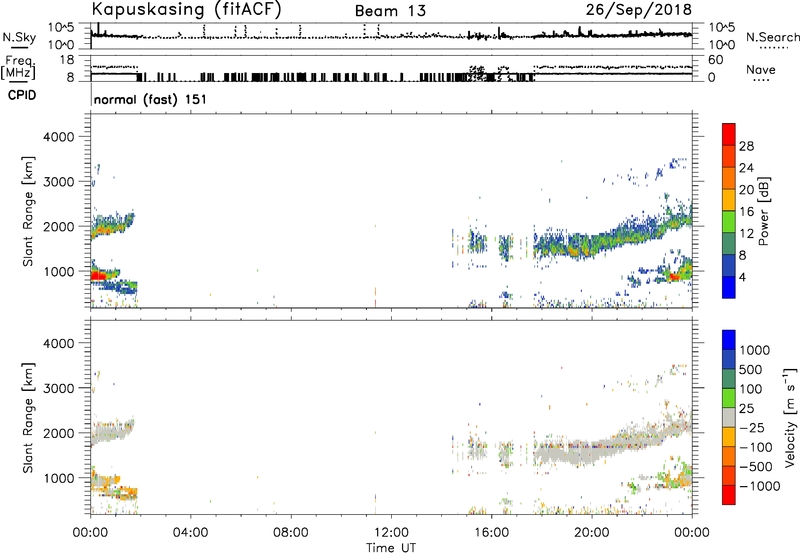800x554 pixels.
Task: Select the "Beam 13" label
Action: coord(390,11)
